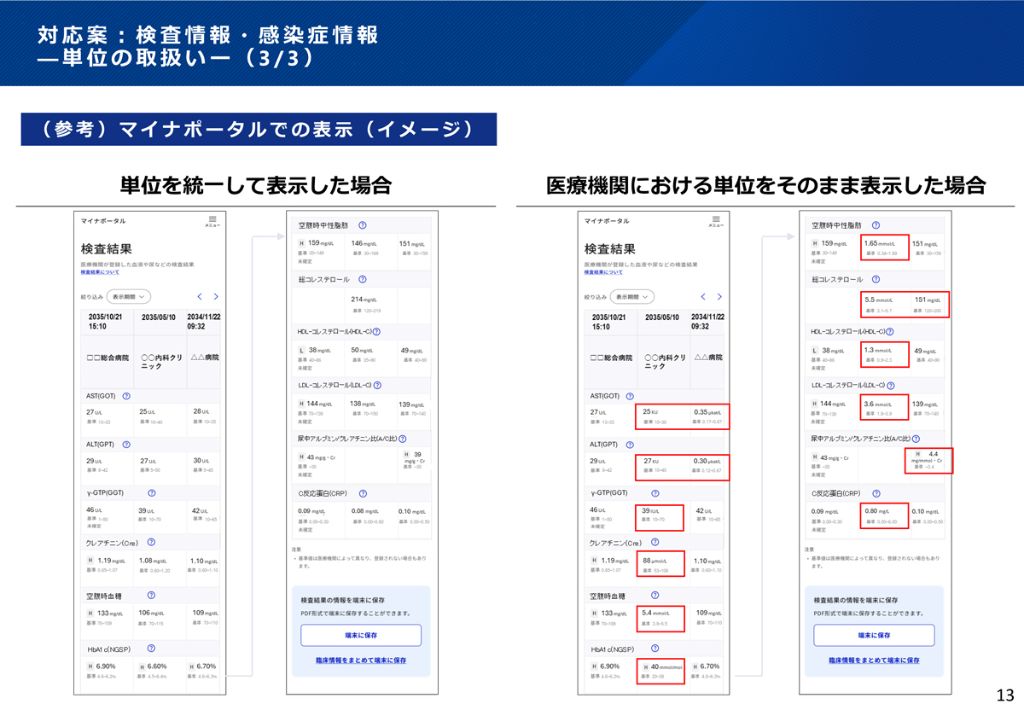1024x709 pixels.
Task: Open 検査結果について link in original-units mockup
Action: (603, 272)
